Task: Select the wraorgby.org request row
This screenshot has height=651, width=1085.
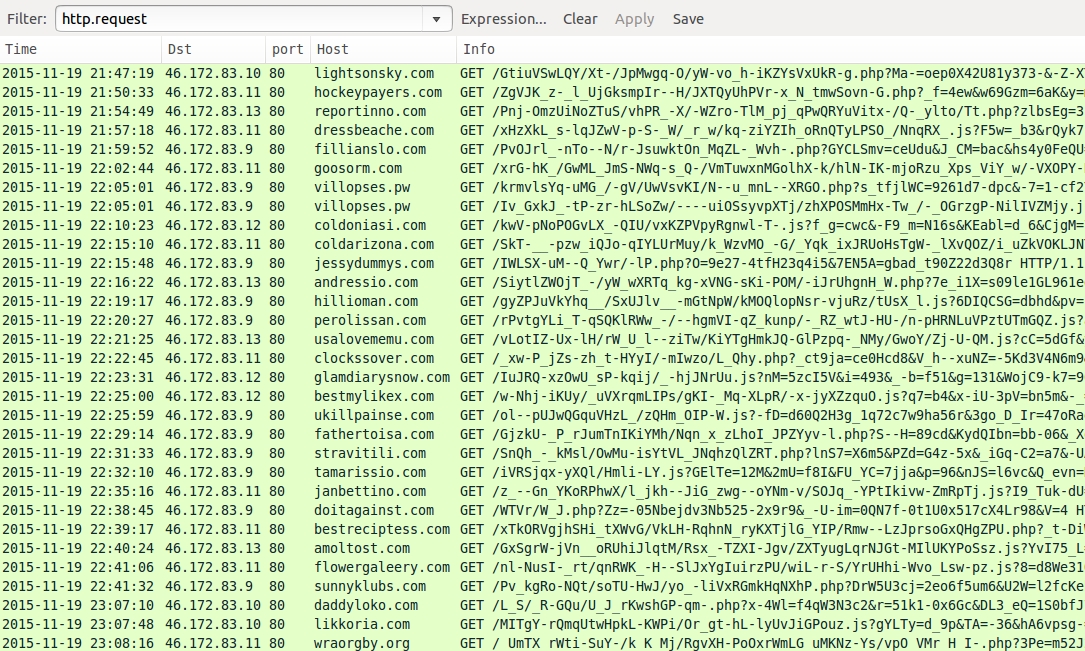Action: pyautogui.click(x=362, y=643)
